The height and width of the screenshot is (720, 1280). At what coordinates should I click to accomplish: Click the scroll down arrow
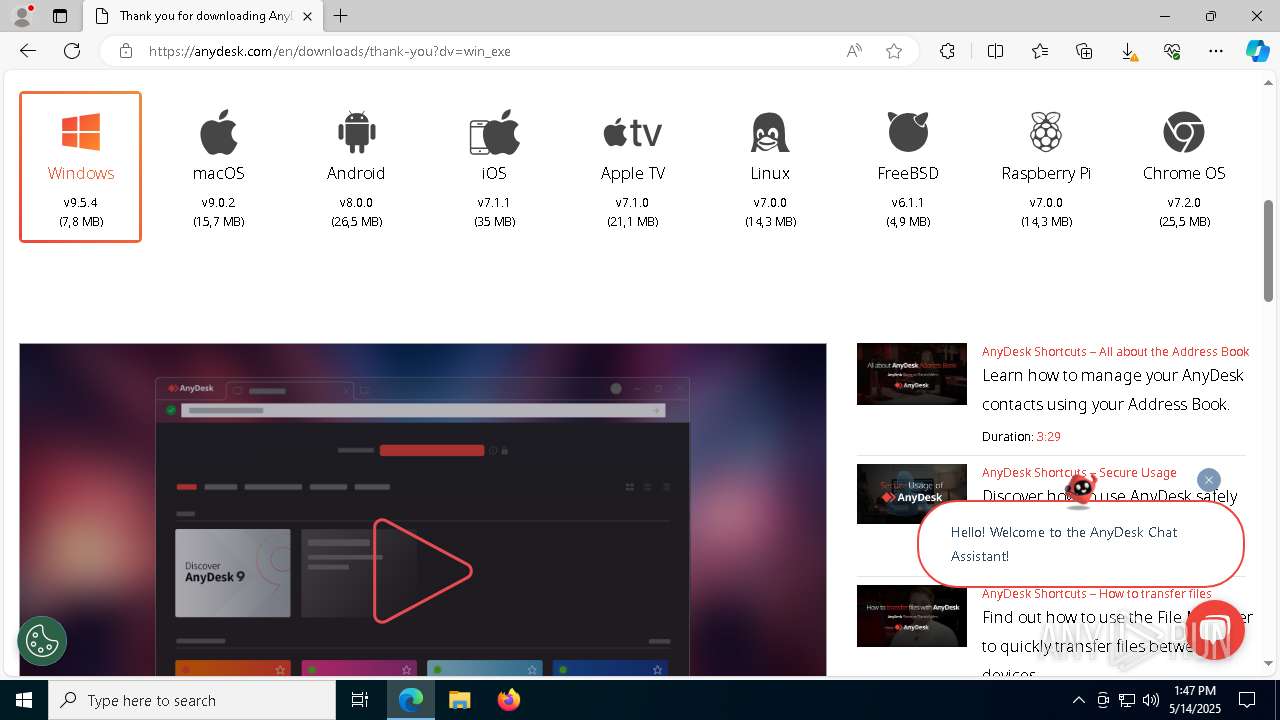coord(1269,663)
